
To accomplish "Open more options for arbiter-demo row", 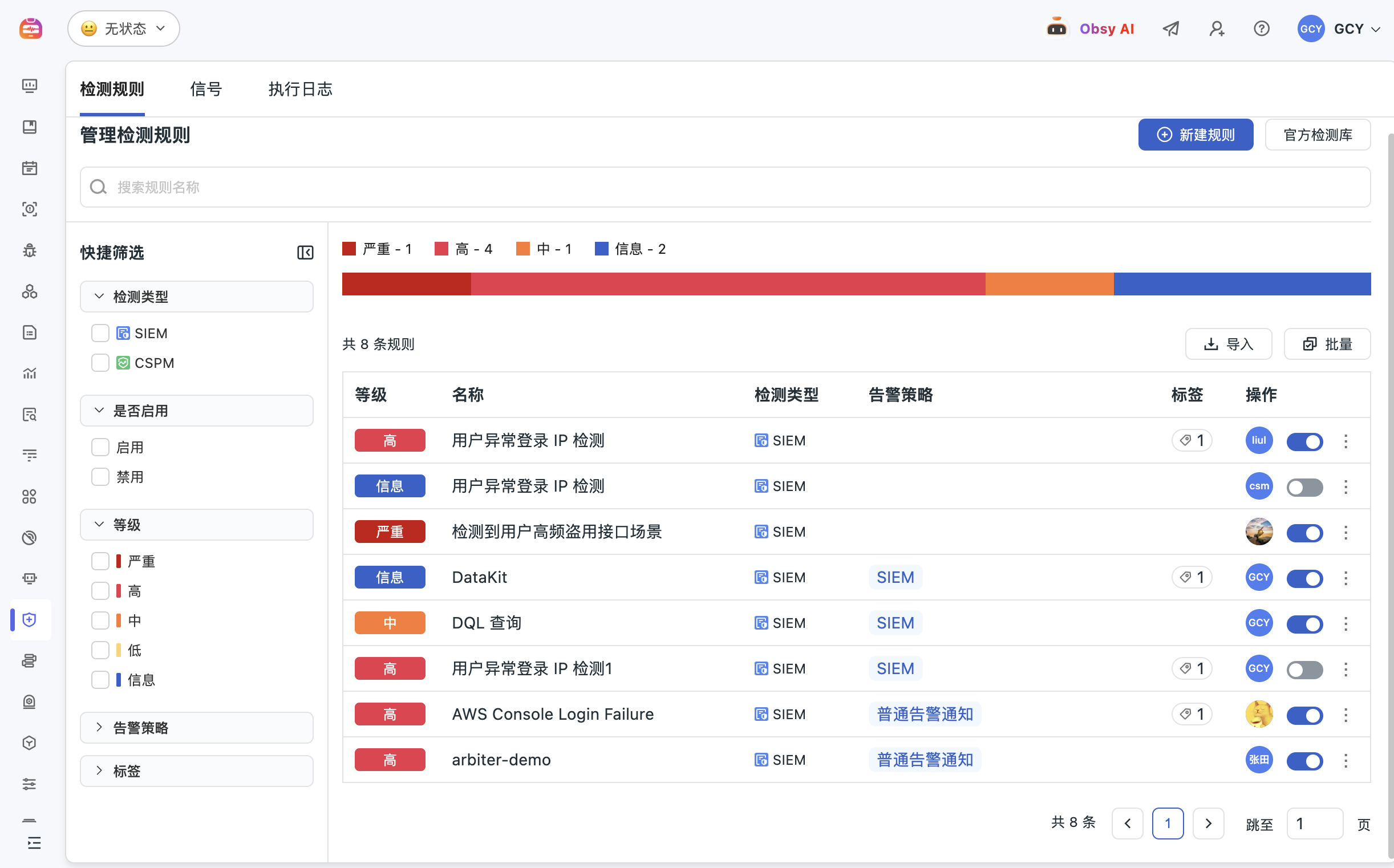I will click(1346, 760).
